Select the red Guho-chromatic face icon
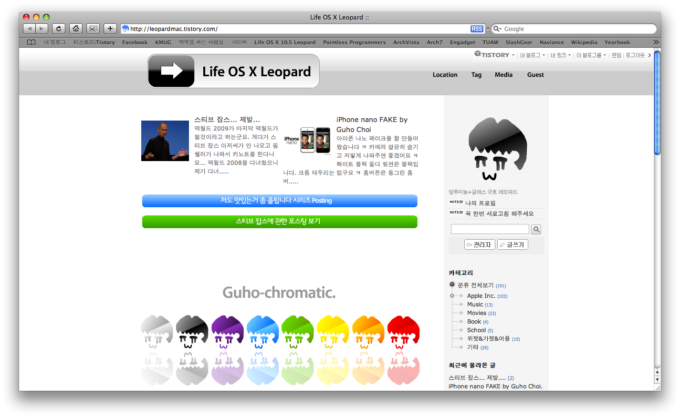 403,332
